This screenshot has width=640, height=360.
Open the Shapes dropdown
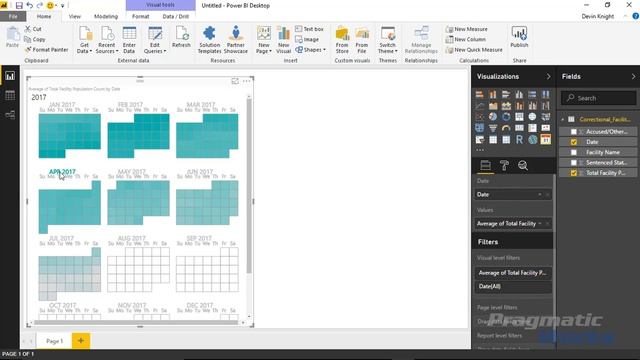[311, 50]
